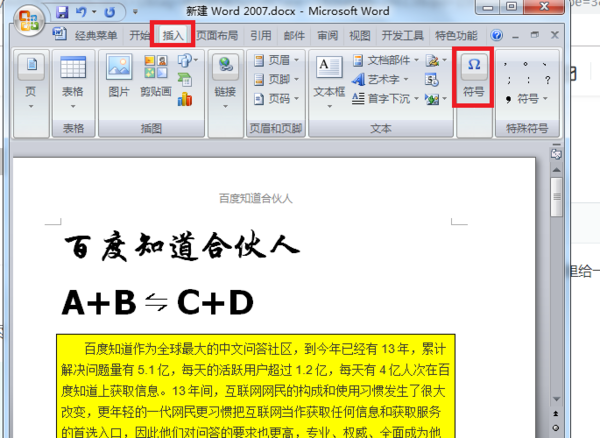Click the line starting 度知道上获取信息

[x=253, y=391]
